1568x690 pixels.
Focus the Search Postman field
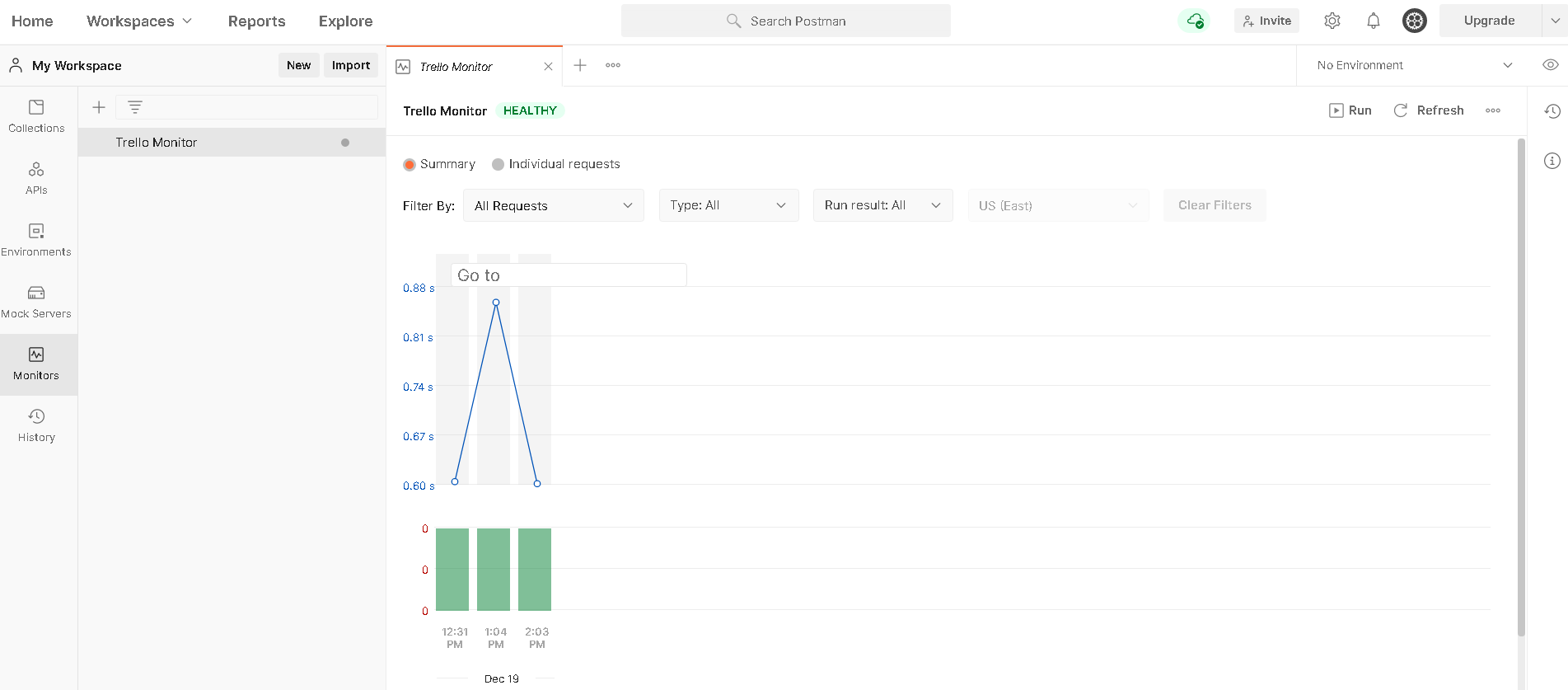(786, 21)
